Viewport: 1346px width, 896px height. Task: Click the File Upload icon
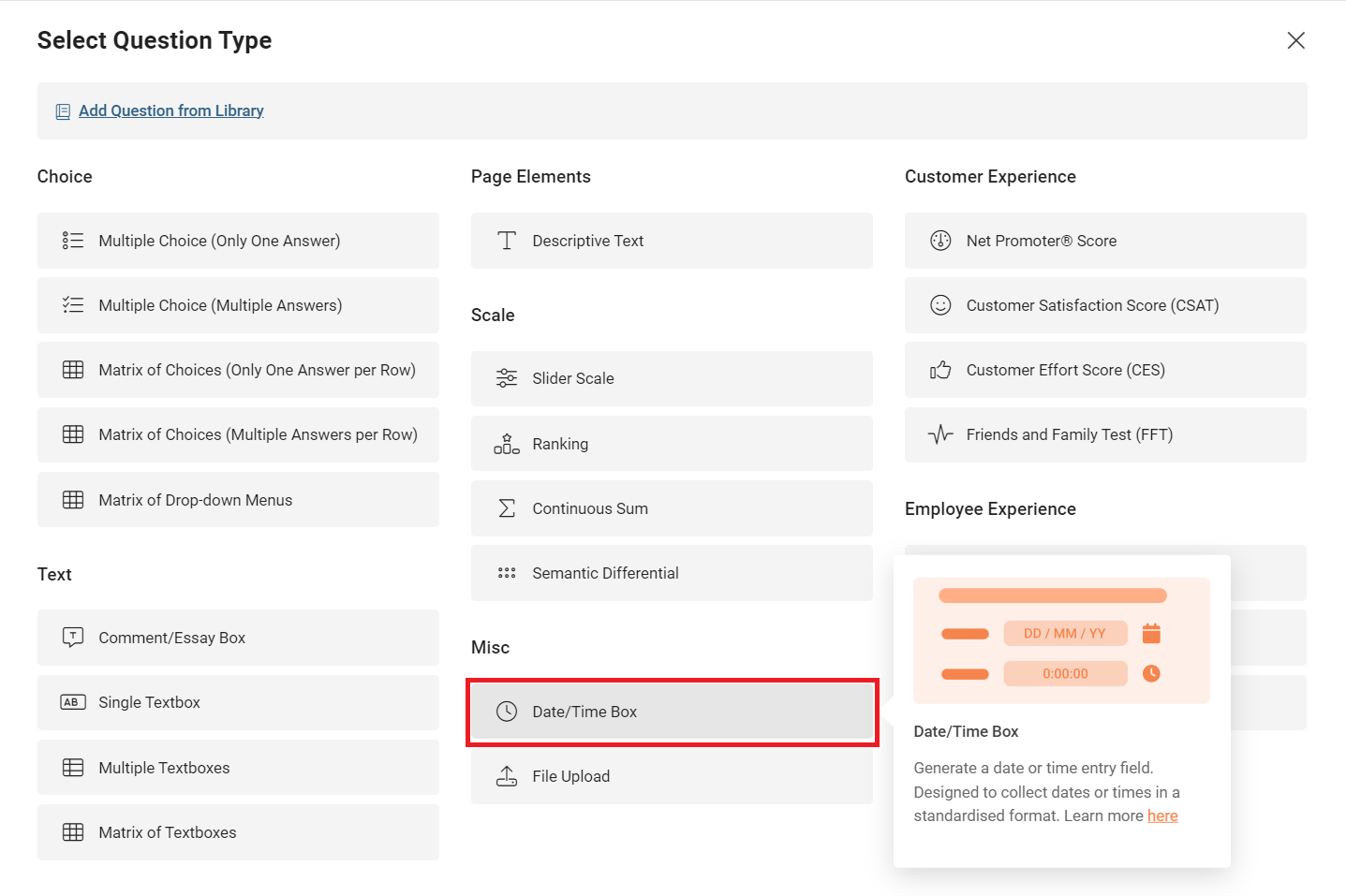click(507, 776)
